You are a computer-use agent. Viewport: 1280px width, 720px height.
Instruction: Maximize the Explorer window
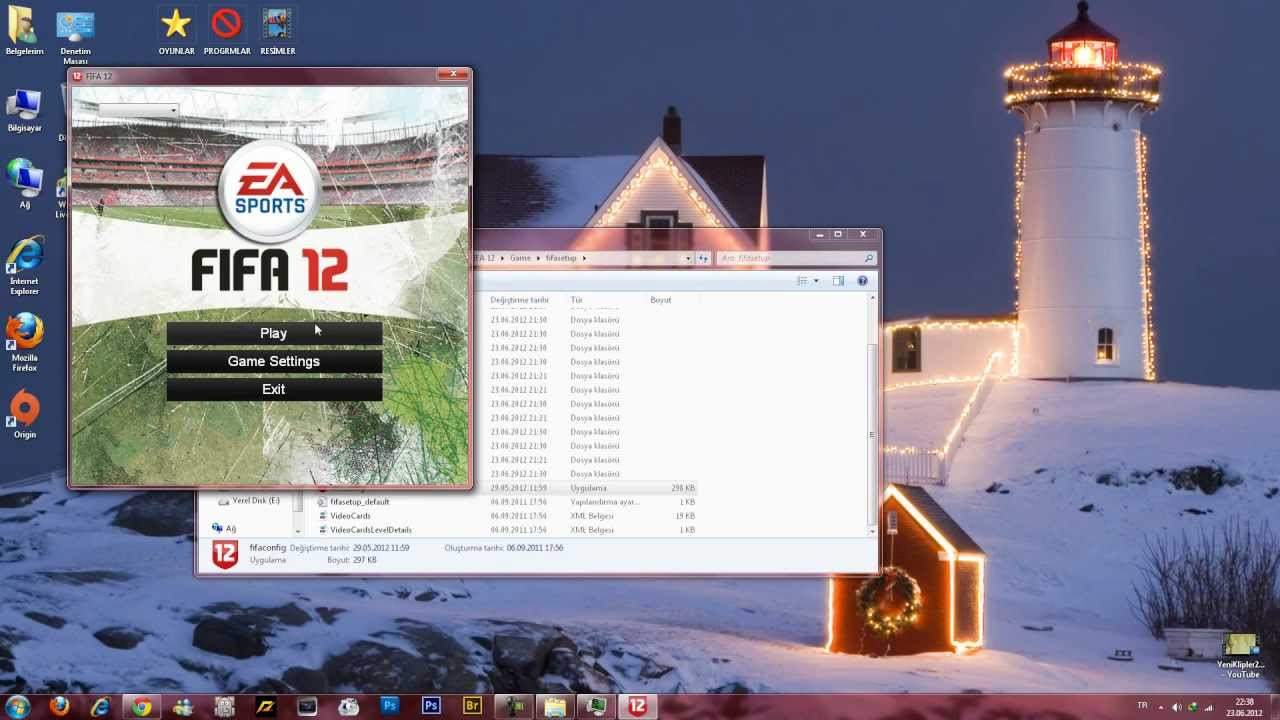pos(838,234)
